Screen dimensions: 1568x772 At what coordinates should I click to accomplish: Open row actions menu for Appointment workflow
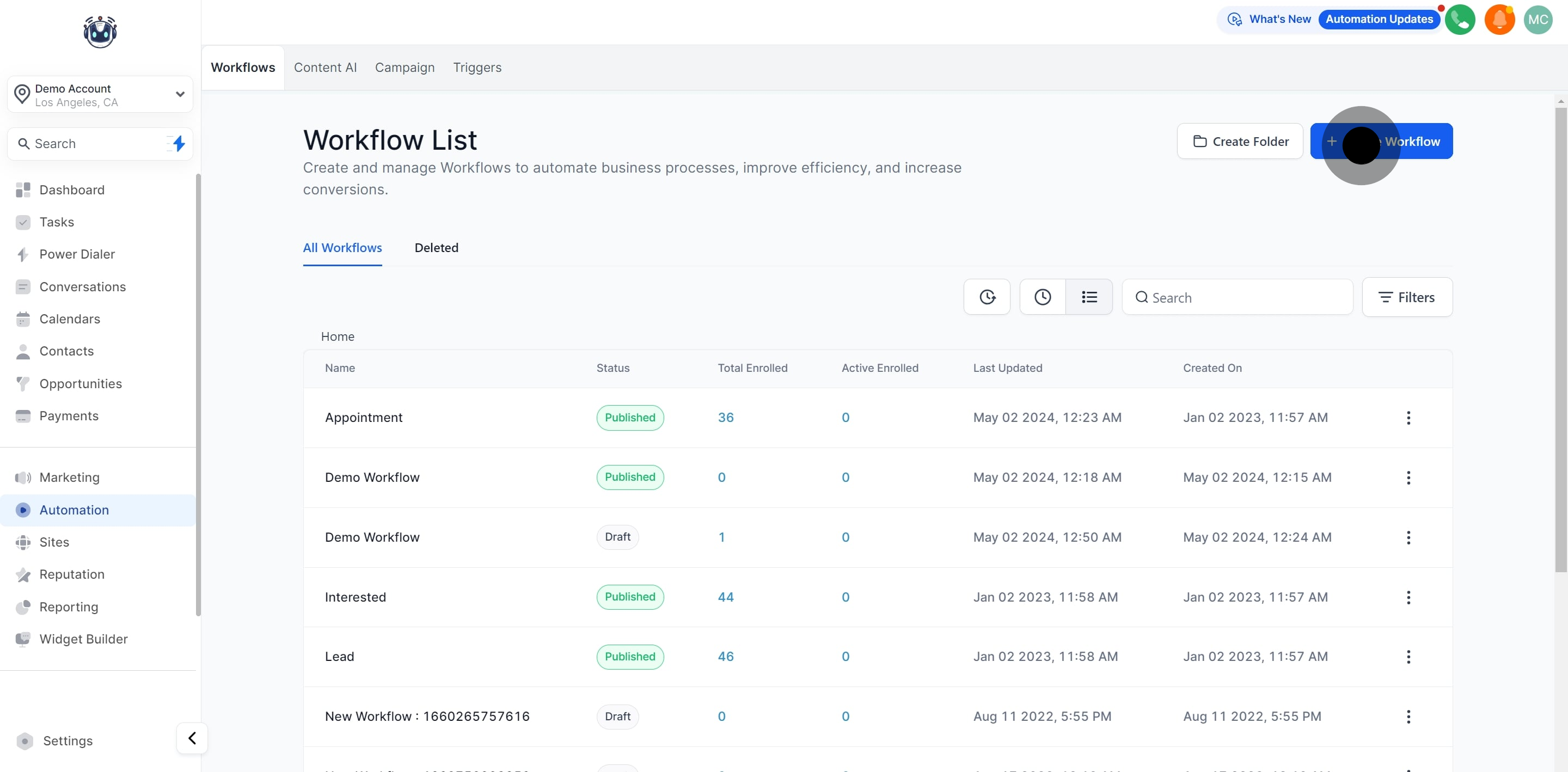click(x=1409, y=417)
